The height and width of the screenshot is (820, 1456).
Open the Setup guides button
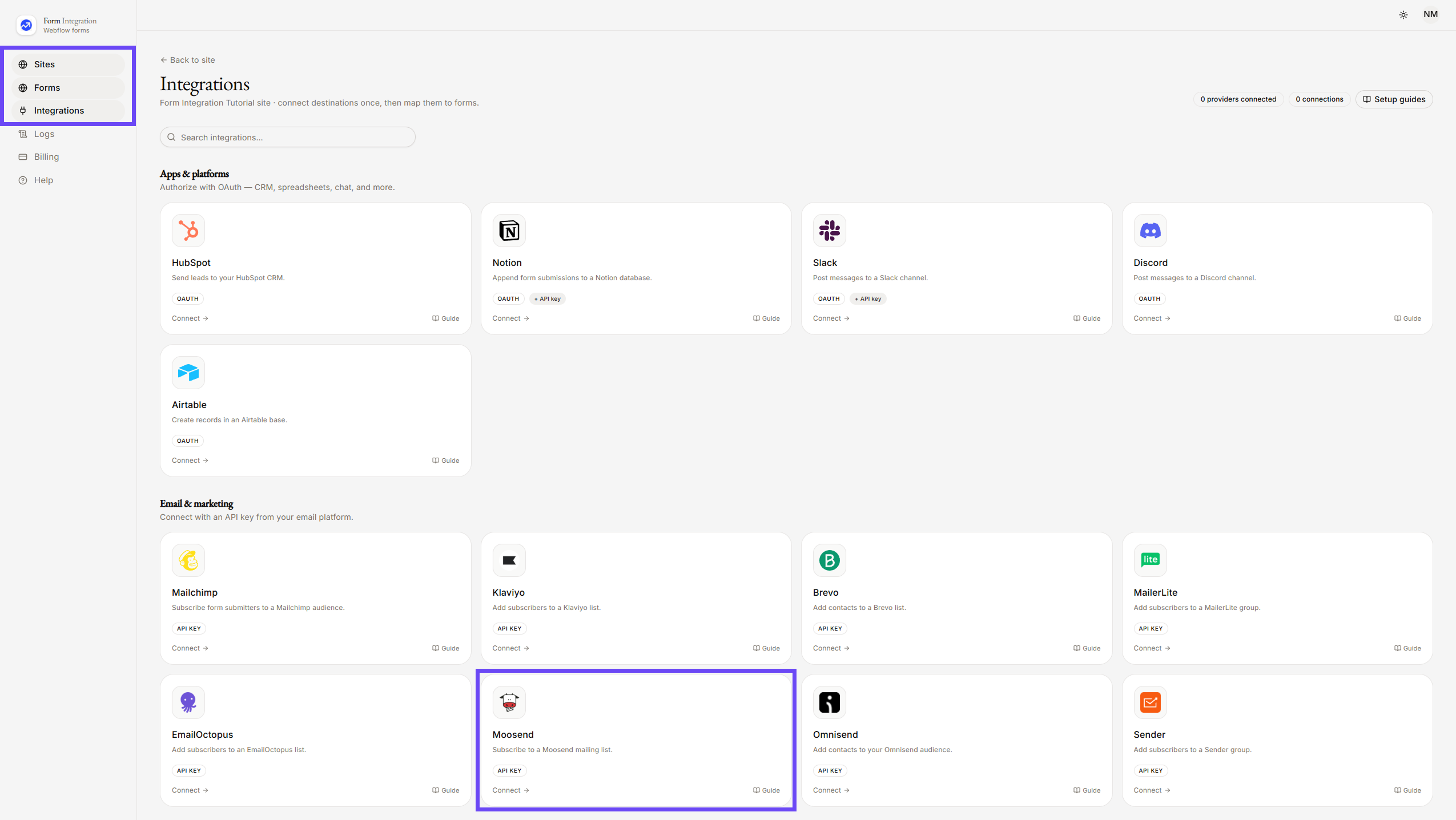pyautogui.click(x=1394, y=99)
